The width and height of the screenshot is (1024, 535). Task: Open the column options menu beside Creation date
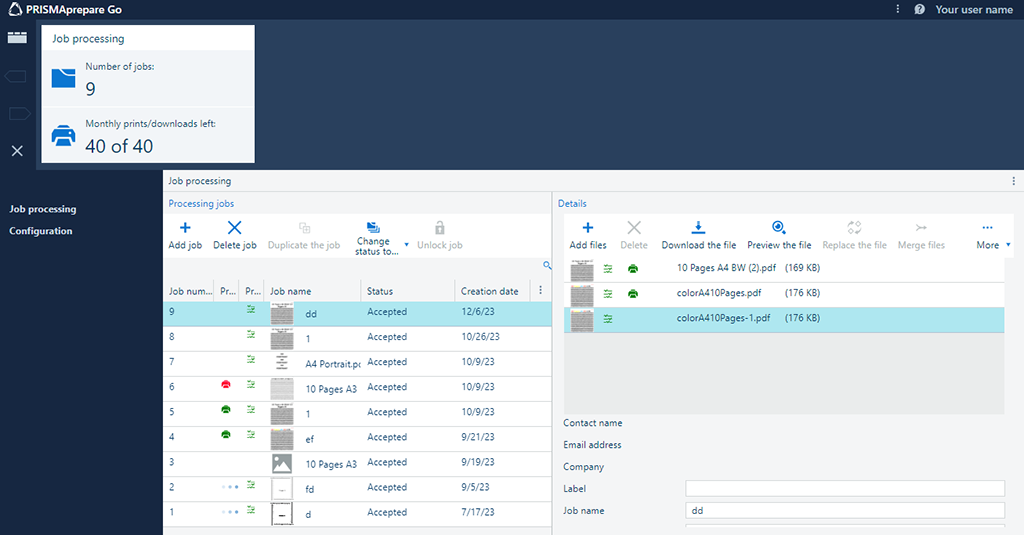pos(540,291)
